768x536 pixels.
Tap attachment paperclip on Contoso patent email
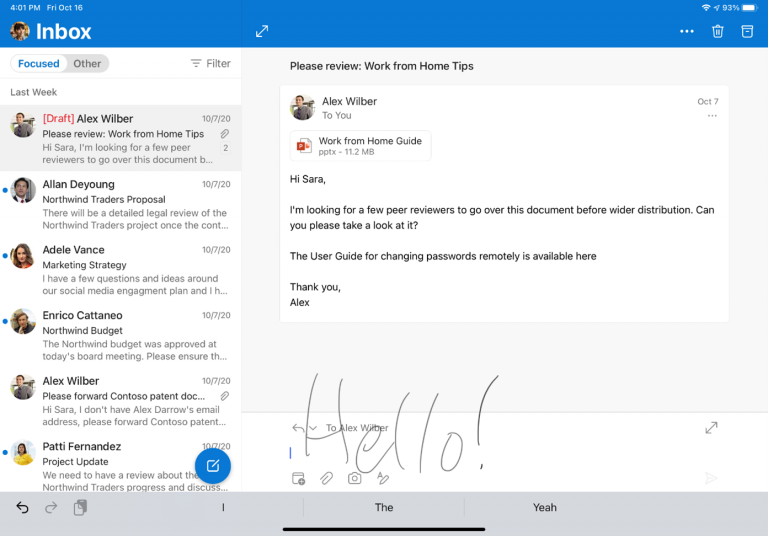(224, 396)
